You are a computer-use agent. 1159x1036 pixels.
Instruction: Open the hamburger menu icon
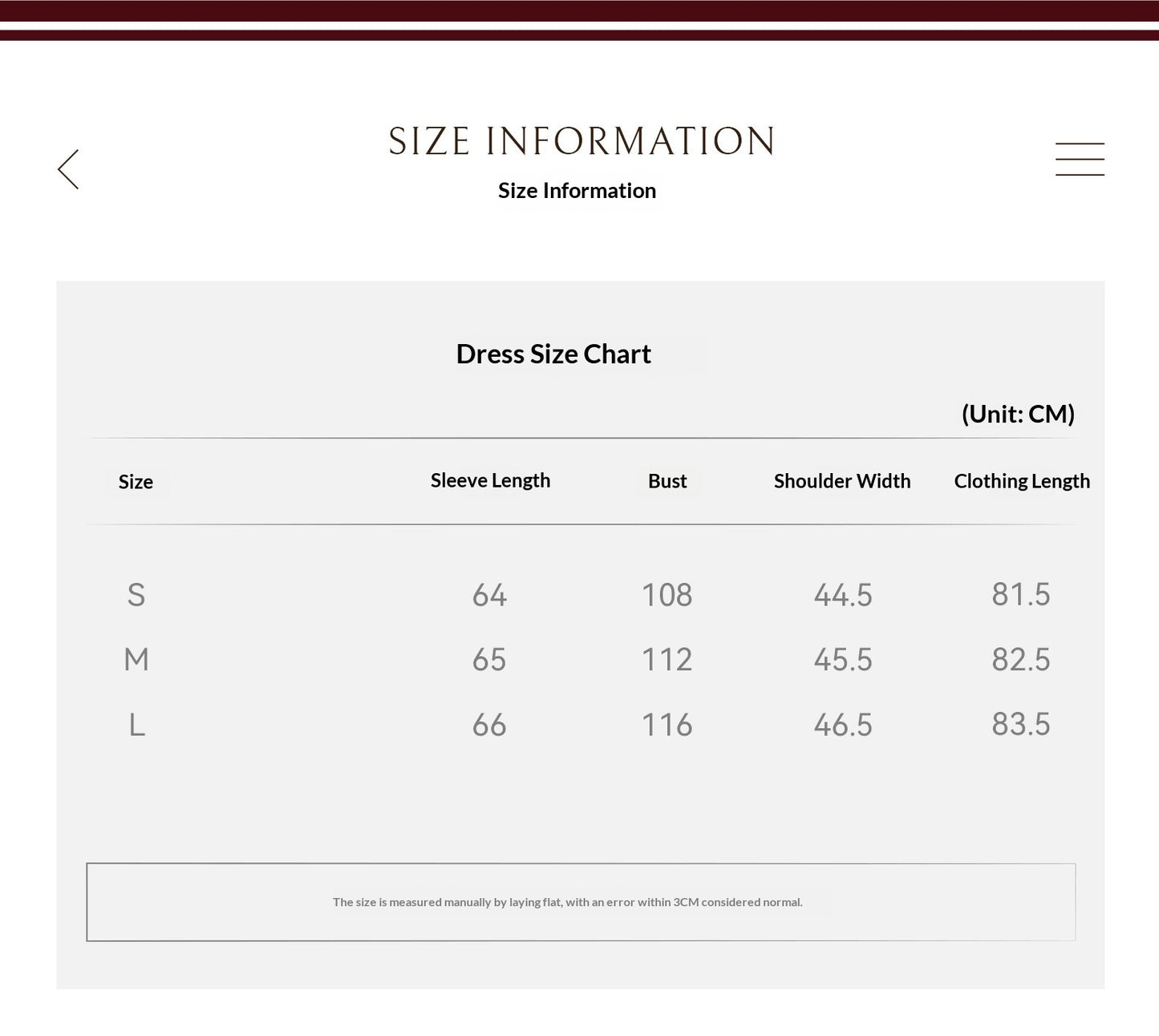tap(1080, 159)
